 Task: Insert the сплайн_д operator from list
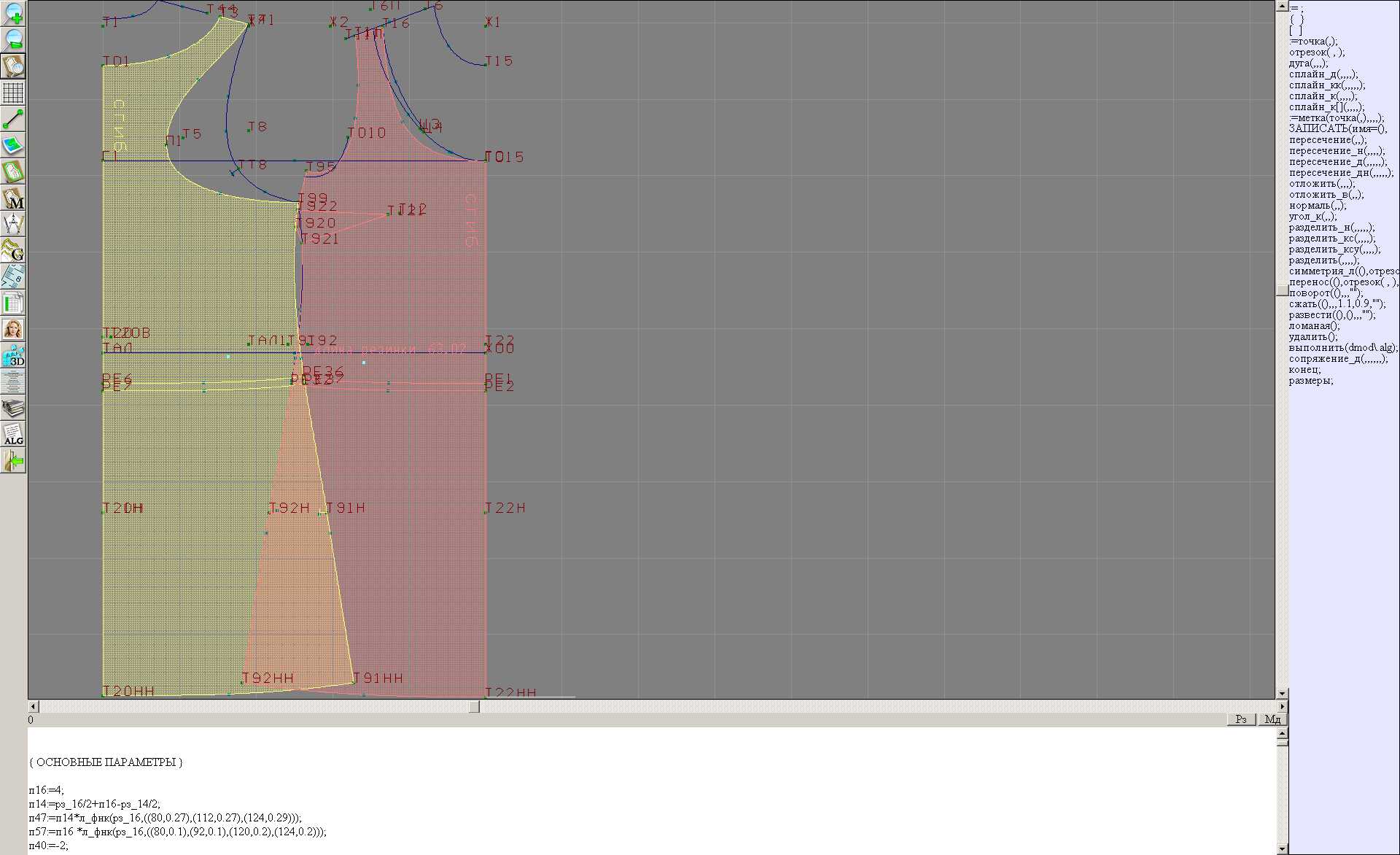(x=1323, y=74)
